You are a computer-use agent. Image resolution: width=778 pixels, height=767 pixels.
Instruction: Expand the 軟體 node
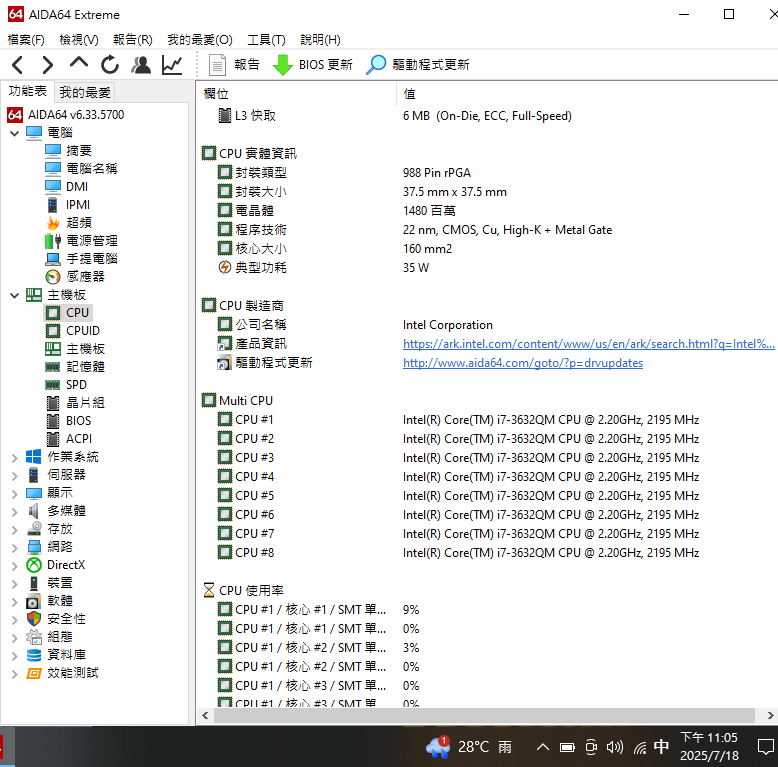[x=14, y=602]
